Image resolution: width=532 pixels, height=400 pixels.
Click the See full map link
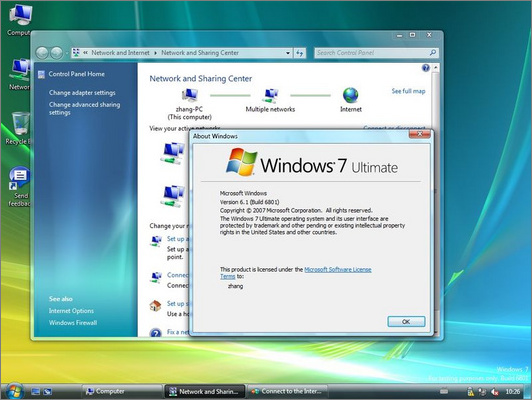[408, 91]
